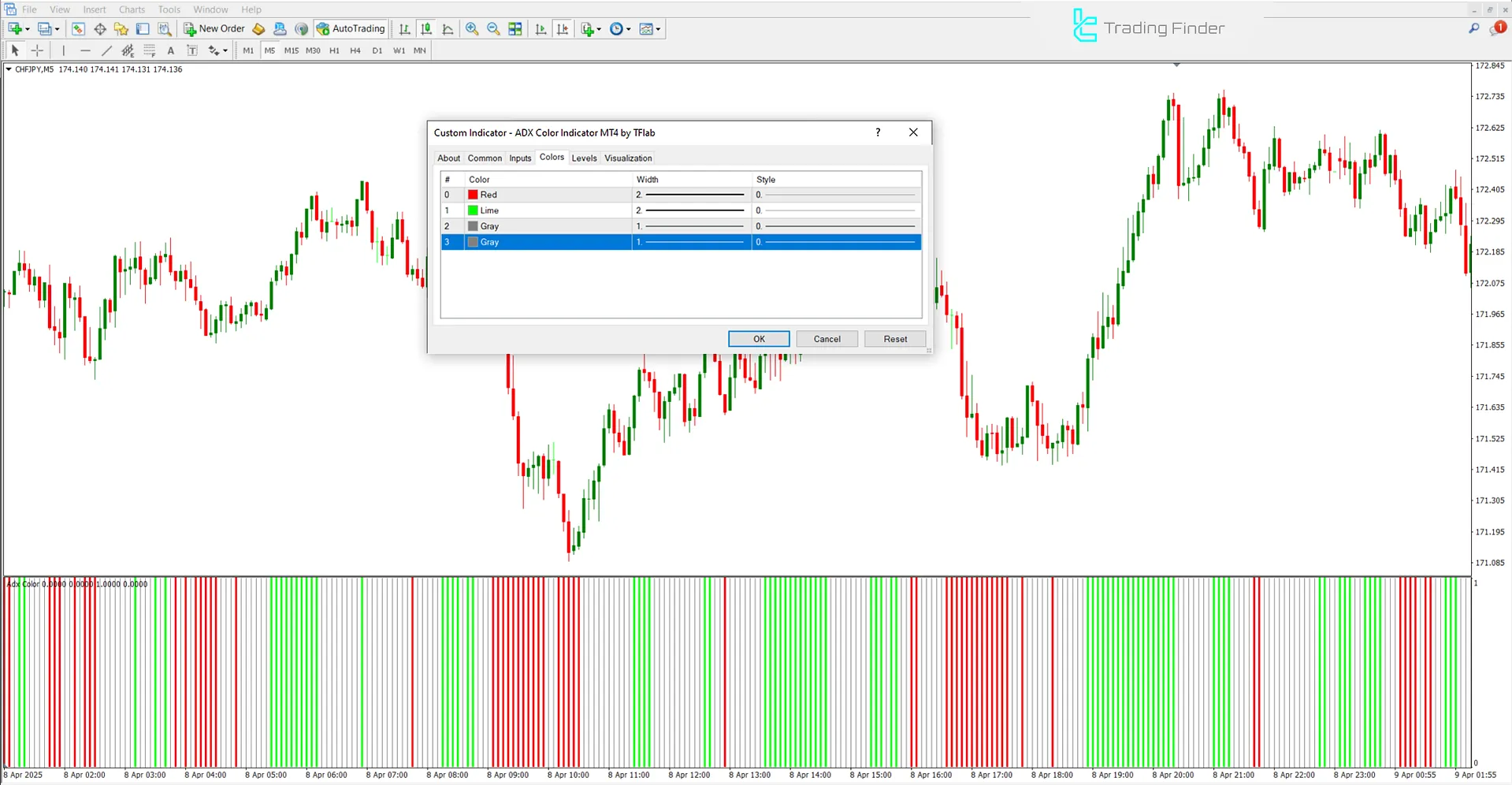Open the Charts menu
This screenshot has width=1512, height=785.
[131, 9]
